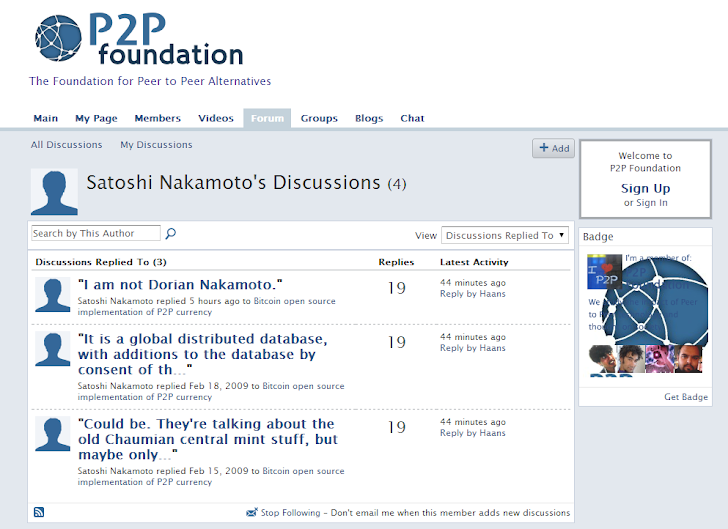Click avatar beside "It is a global distributed database"
The width and height of the screenshot is (728, 529).
click(x=52, y=349)
